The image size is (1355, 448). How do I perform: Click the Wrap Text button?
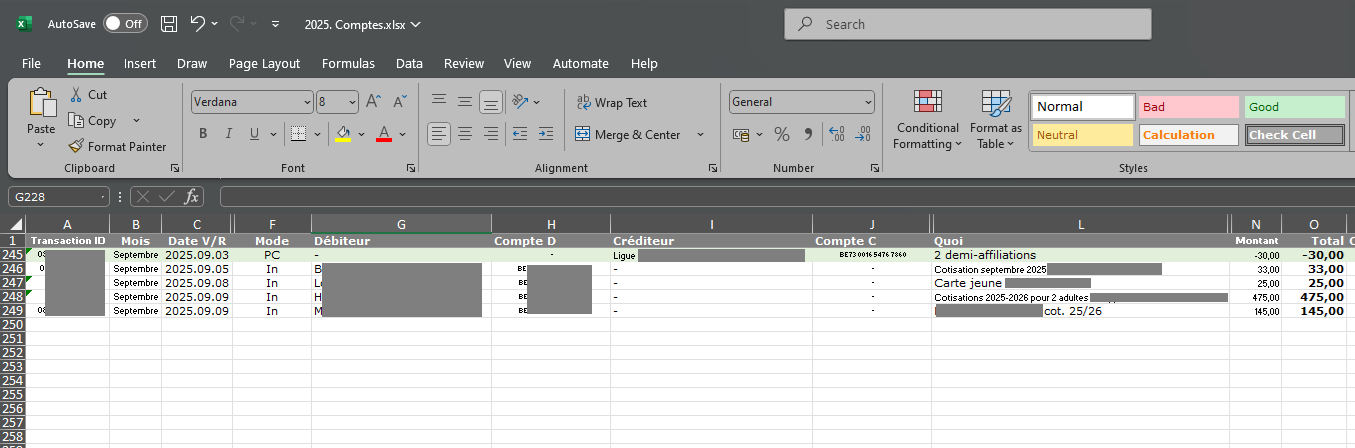tap(612, 102)
